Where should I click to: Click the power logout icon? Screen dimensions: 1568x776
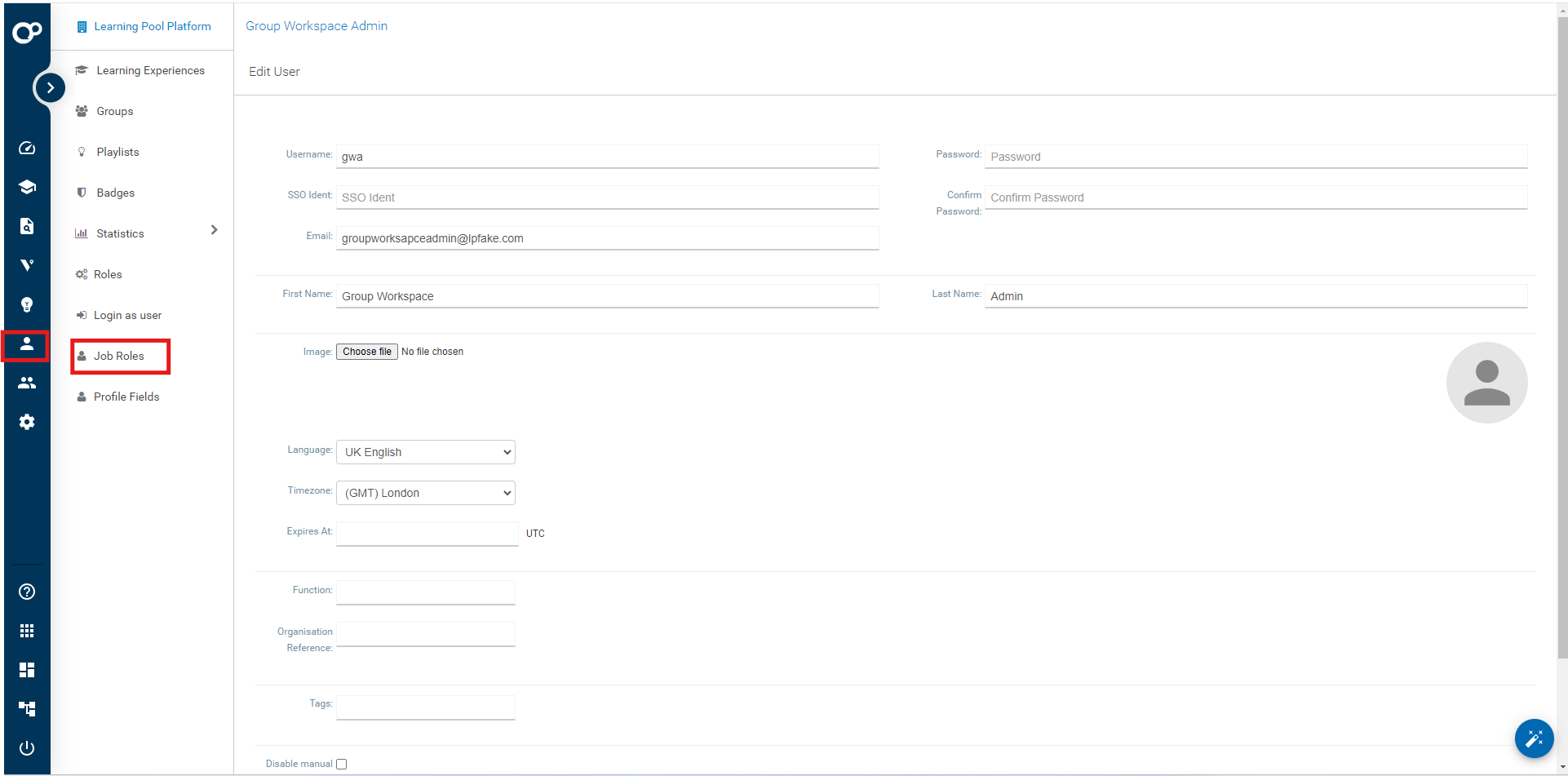click(27, 748)
